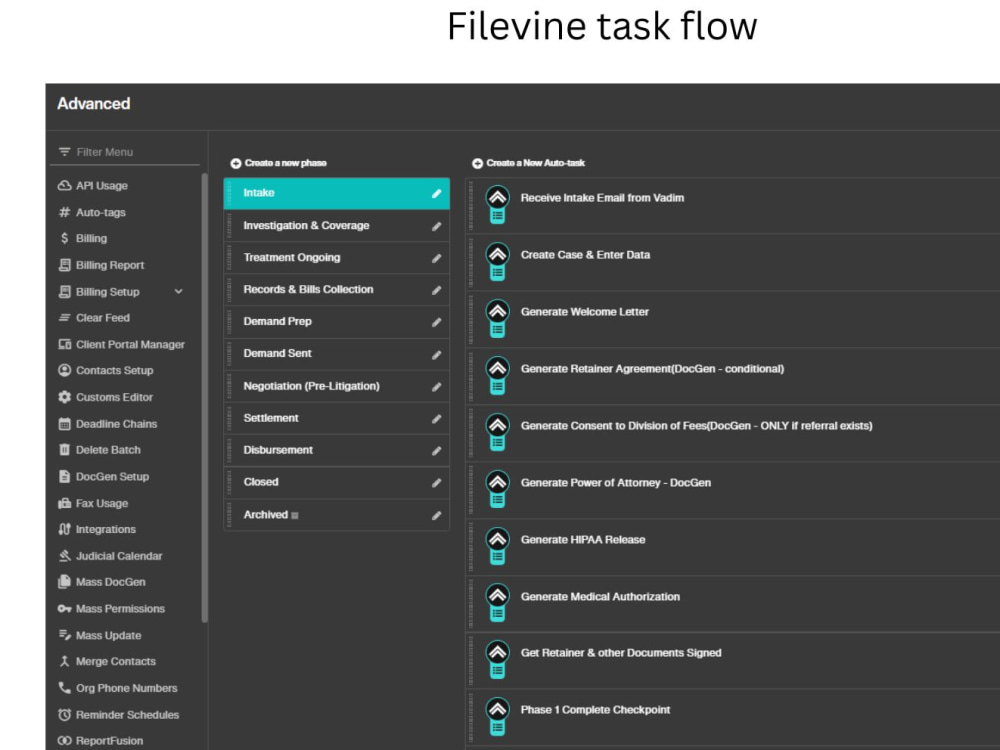Select the Demand Prep phase
Viewport: 1000px width, 750px height.
tap(337, 321)
